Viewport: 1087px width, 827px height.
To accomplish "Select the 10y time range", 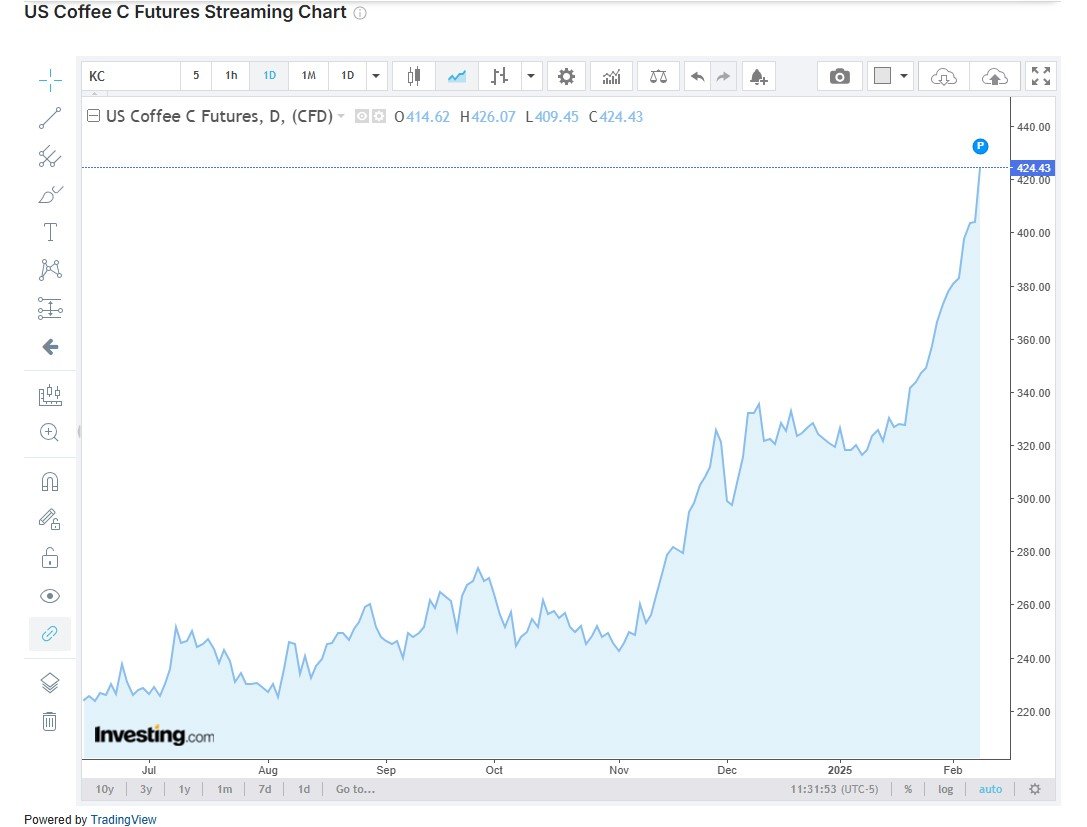I will click(x=105, y=789).
